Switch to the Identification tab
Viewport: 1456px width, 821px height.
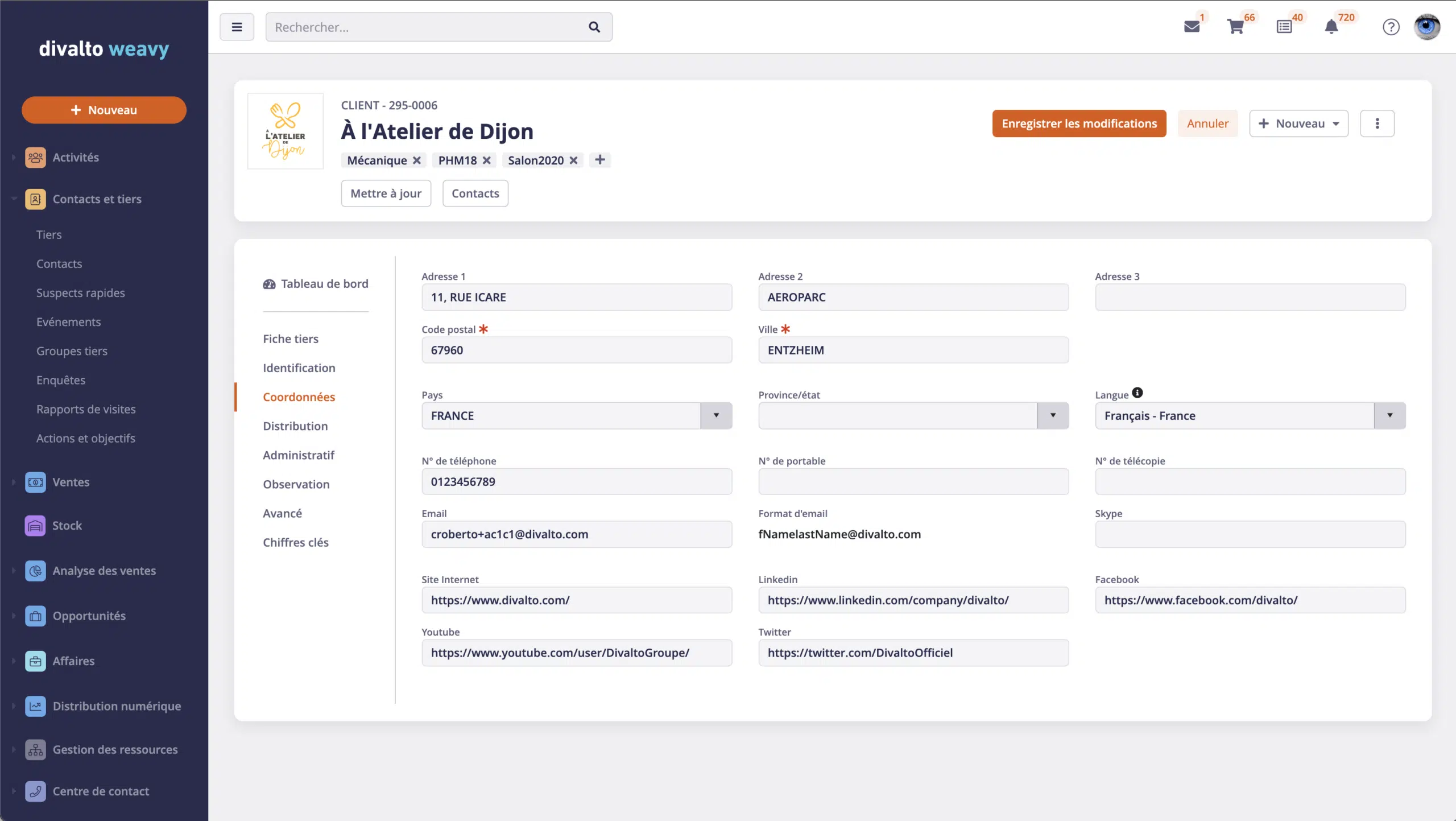click(x=299, y=368)
